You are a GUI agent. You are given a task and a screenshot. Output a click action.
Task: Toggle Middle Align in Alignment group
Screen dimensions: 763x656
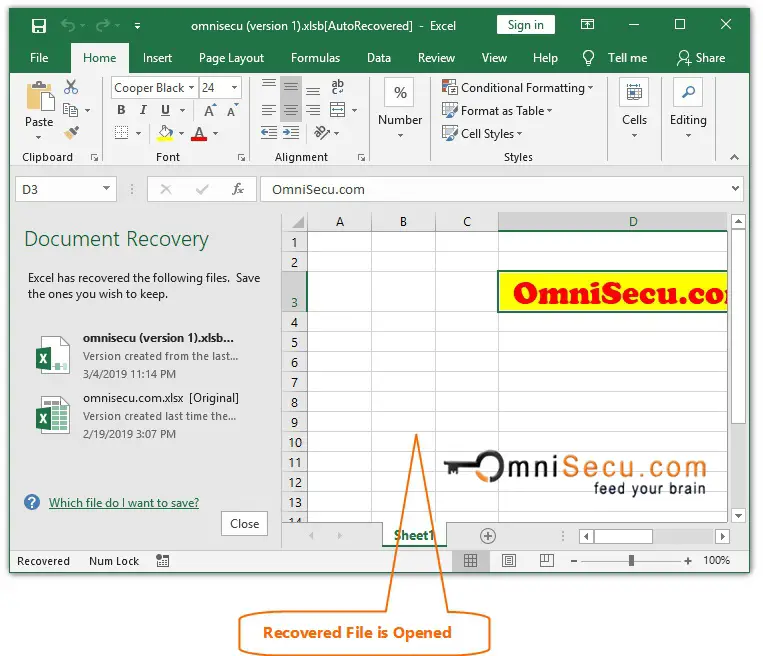[291, 87]
